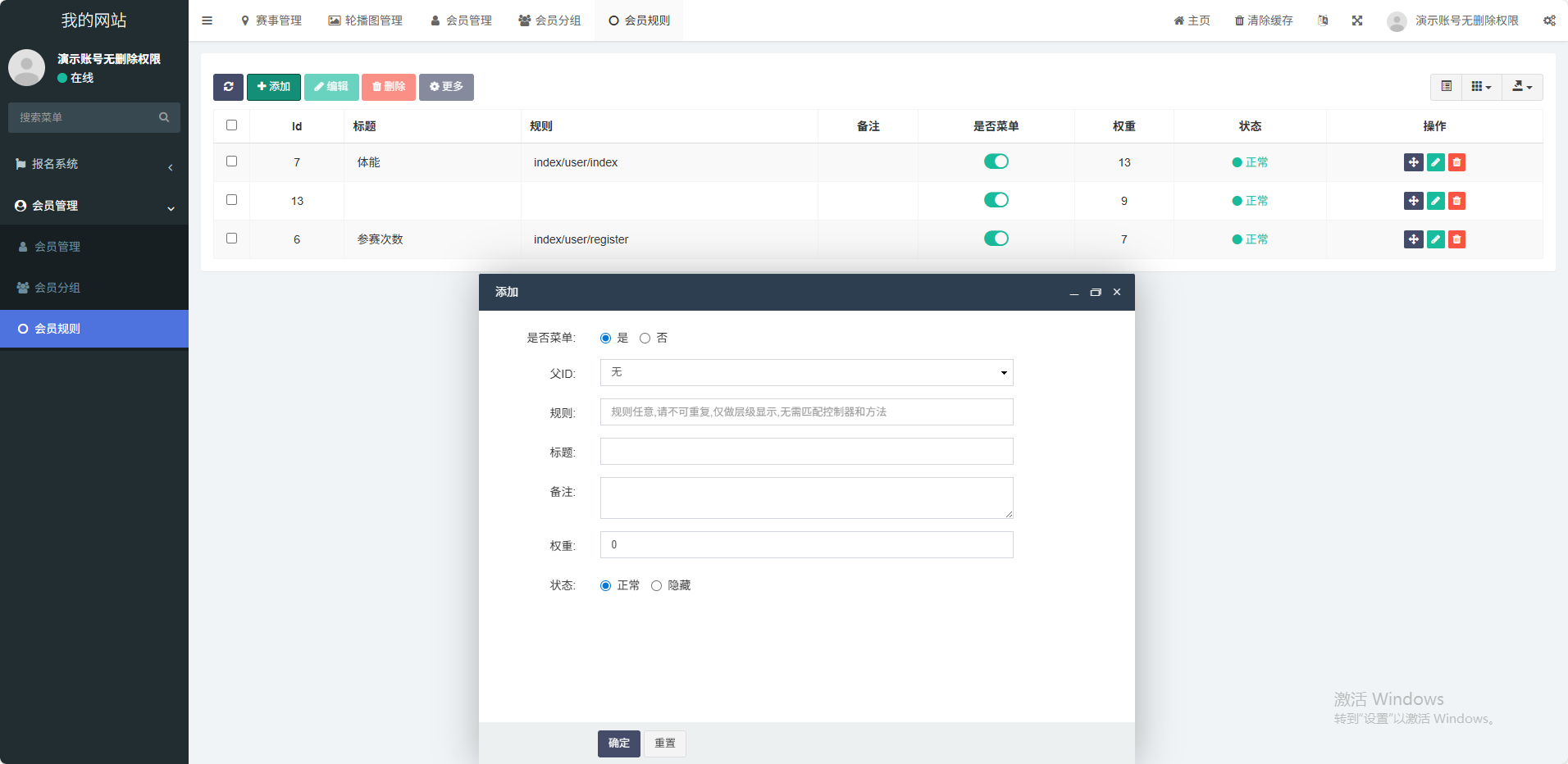
Task: Expand the 报名系统 sidebar menu
Action: click(x=94, y=165)
